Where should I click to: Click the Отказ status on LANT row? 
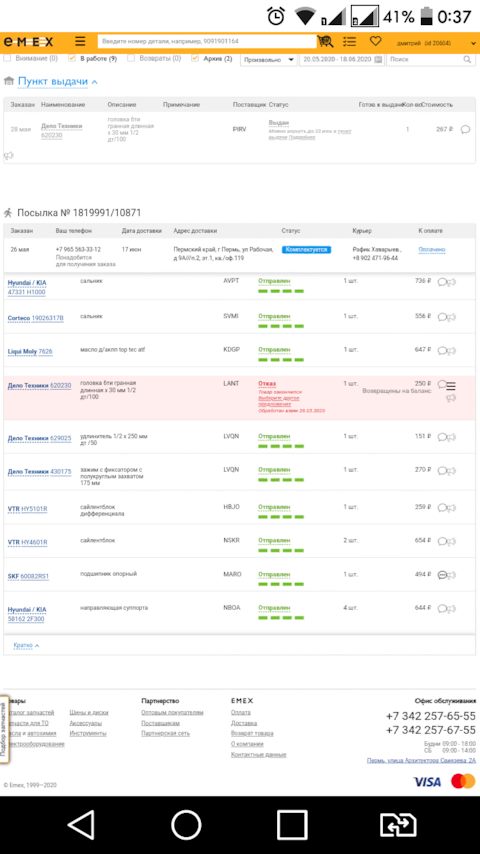tap(267, 384)
